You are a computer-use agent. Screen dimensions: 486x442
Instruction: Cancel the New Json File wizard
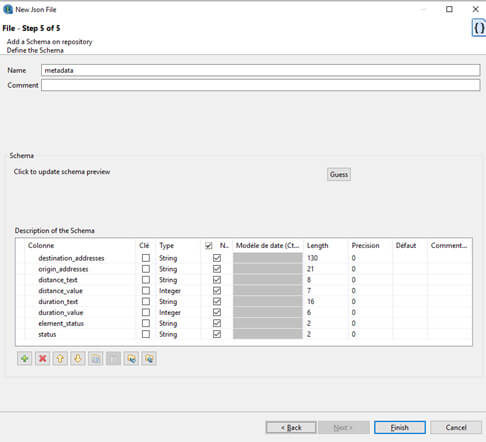pyautogui.click(x=456, y=427)
